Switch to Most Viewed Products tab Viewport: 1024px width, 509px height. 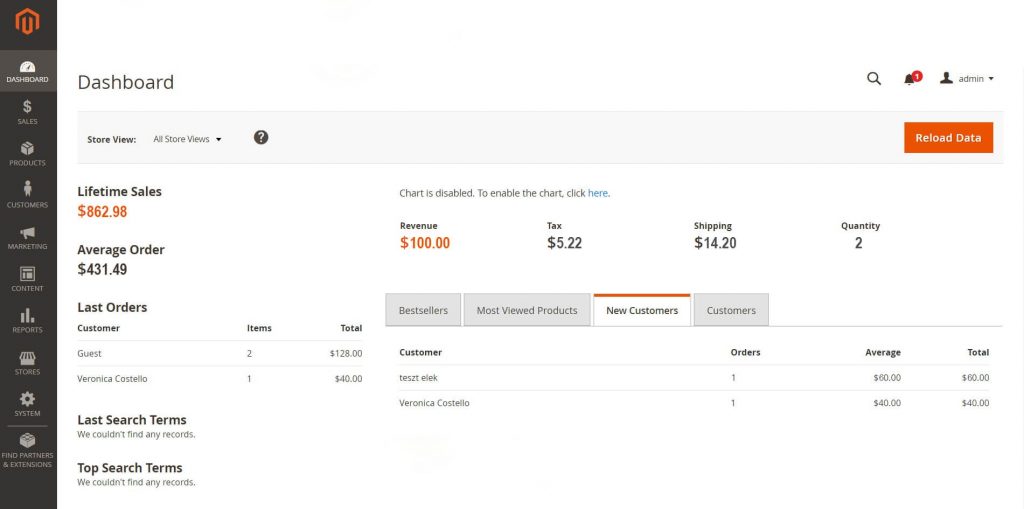tap(527, 310)
